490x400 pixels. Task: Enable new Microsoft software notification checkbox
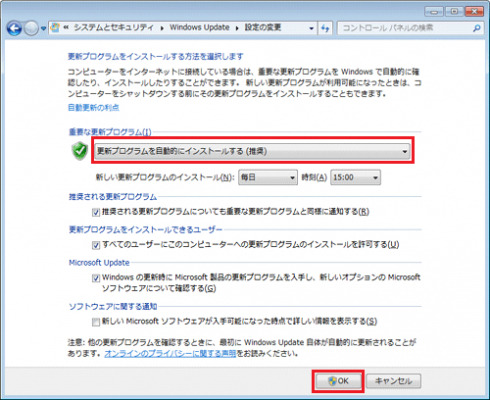click(96, 322)
